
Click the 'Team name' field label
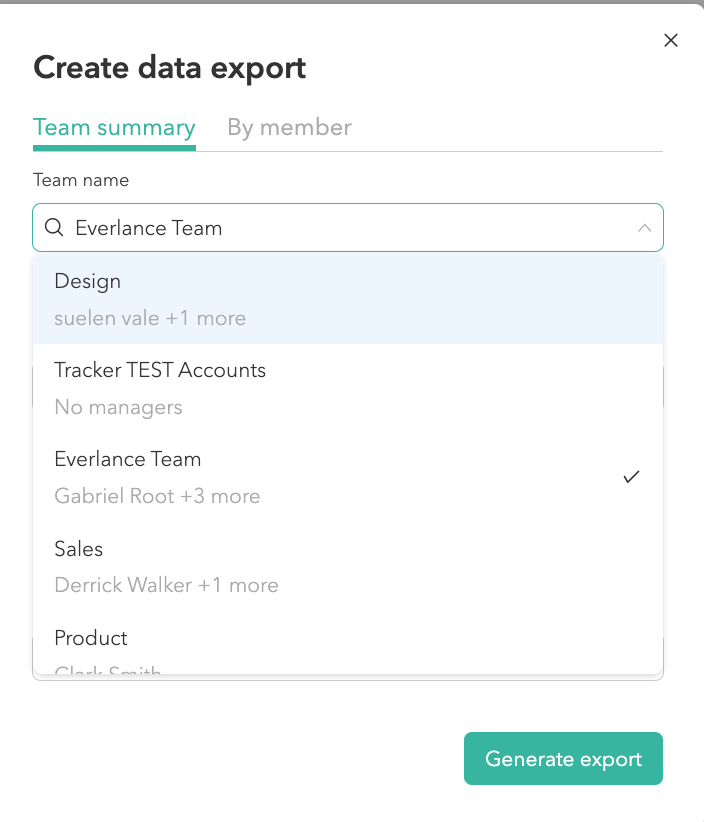click(x=81, y=180)
